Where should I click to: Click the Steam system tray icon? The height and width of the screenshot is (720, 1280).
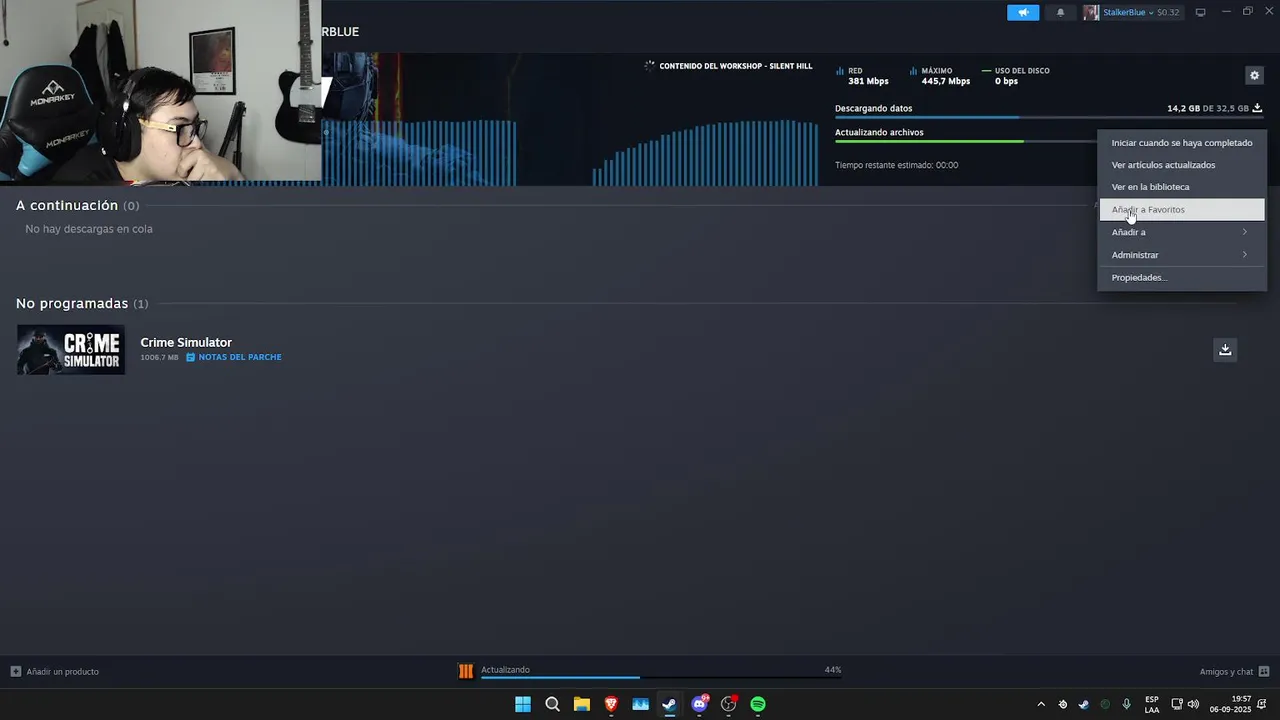[1083, 704]
